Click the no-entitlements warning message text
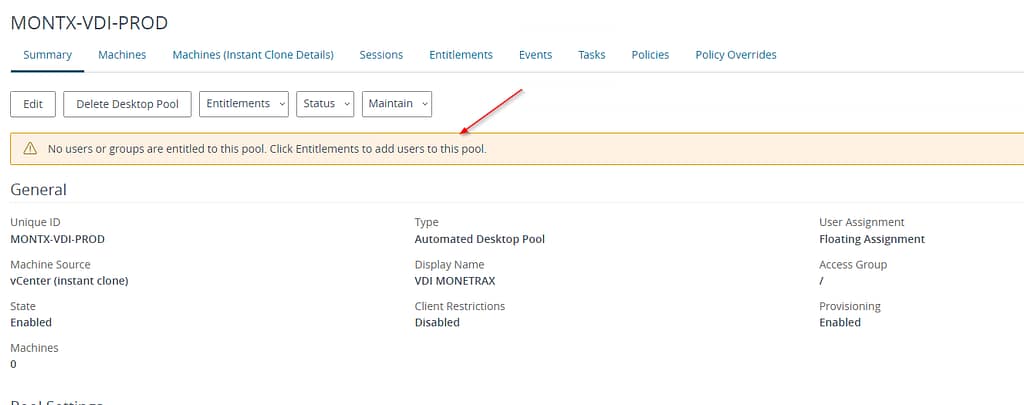This screenshot has height=405, width=1024. click(x=273, y=149)
